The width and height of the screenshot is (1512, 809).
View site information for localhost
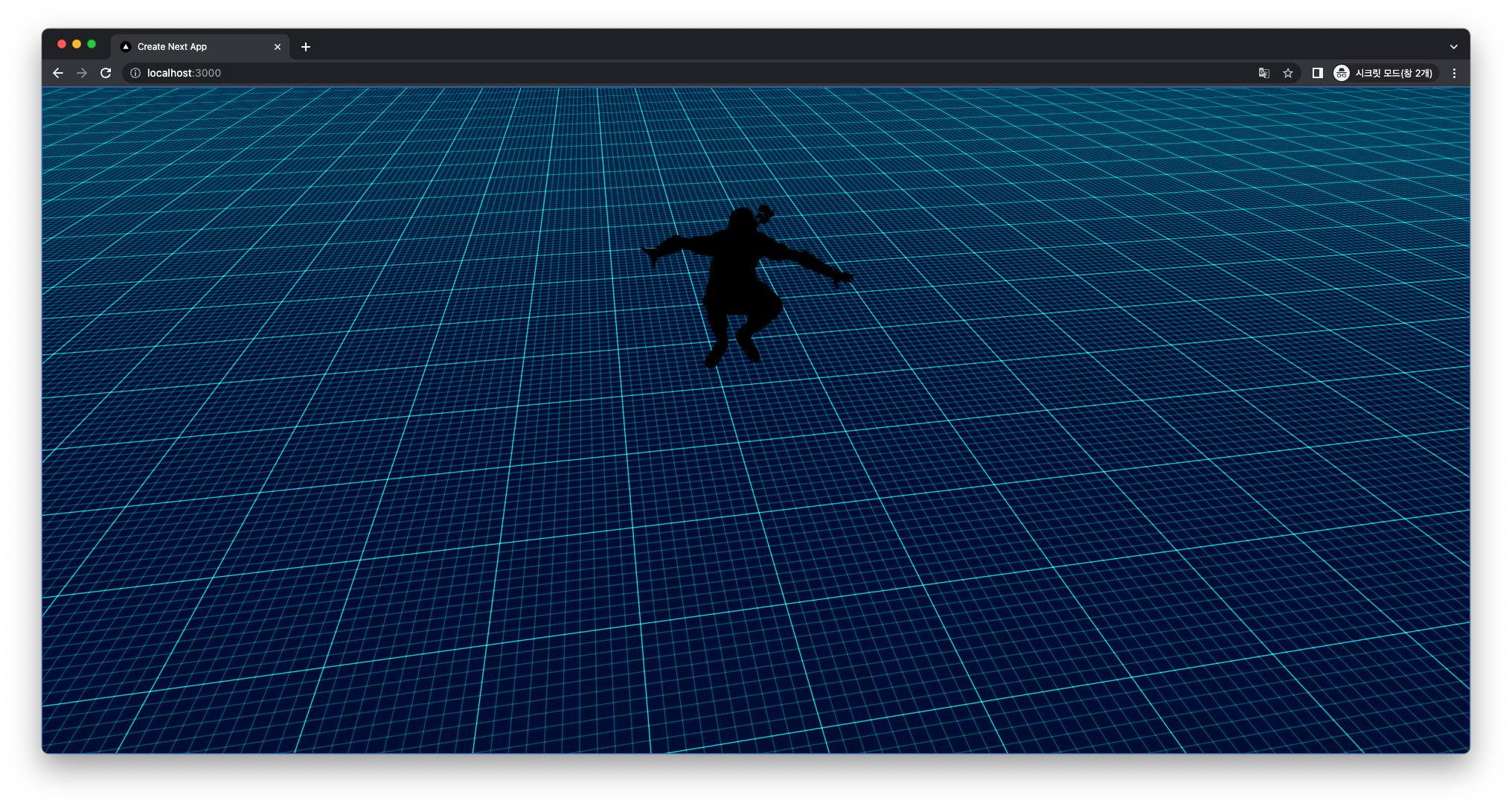(x=135, y=73)
